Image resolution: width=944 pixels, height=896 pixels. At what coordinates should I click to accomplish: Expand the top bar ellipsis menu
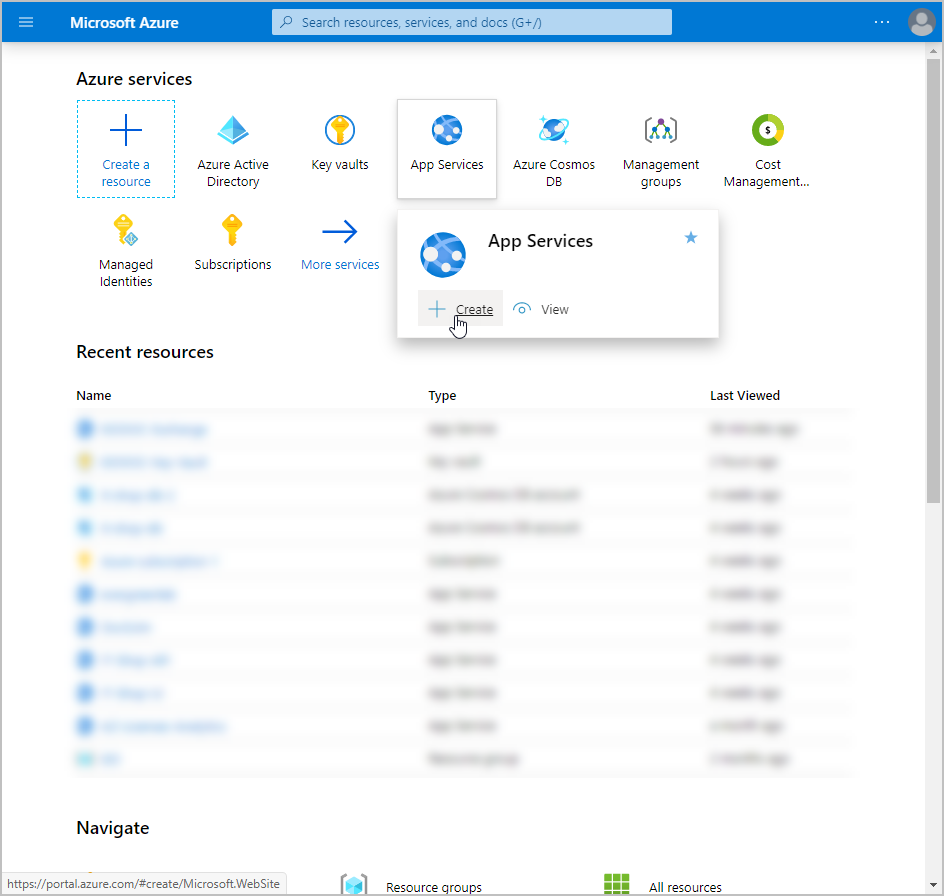(881, 22)
